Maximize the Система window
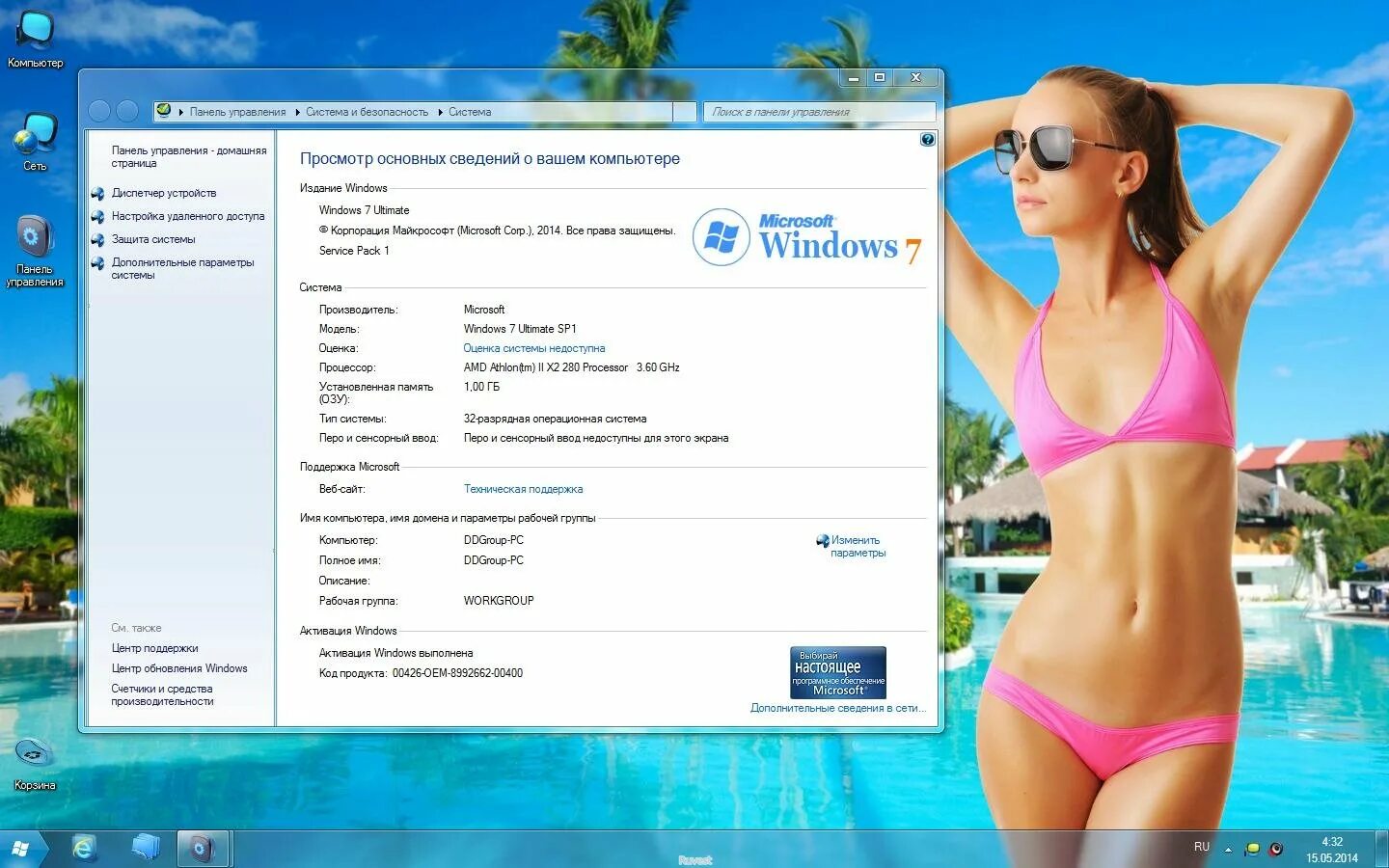The width and height of the screenshot is (1389, 868). coord(880,78)
